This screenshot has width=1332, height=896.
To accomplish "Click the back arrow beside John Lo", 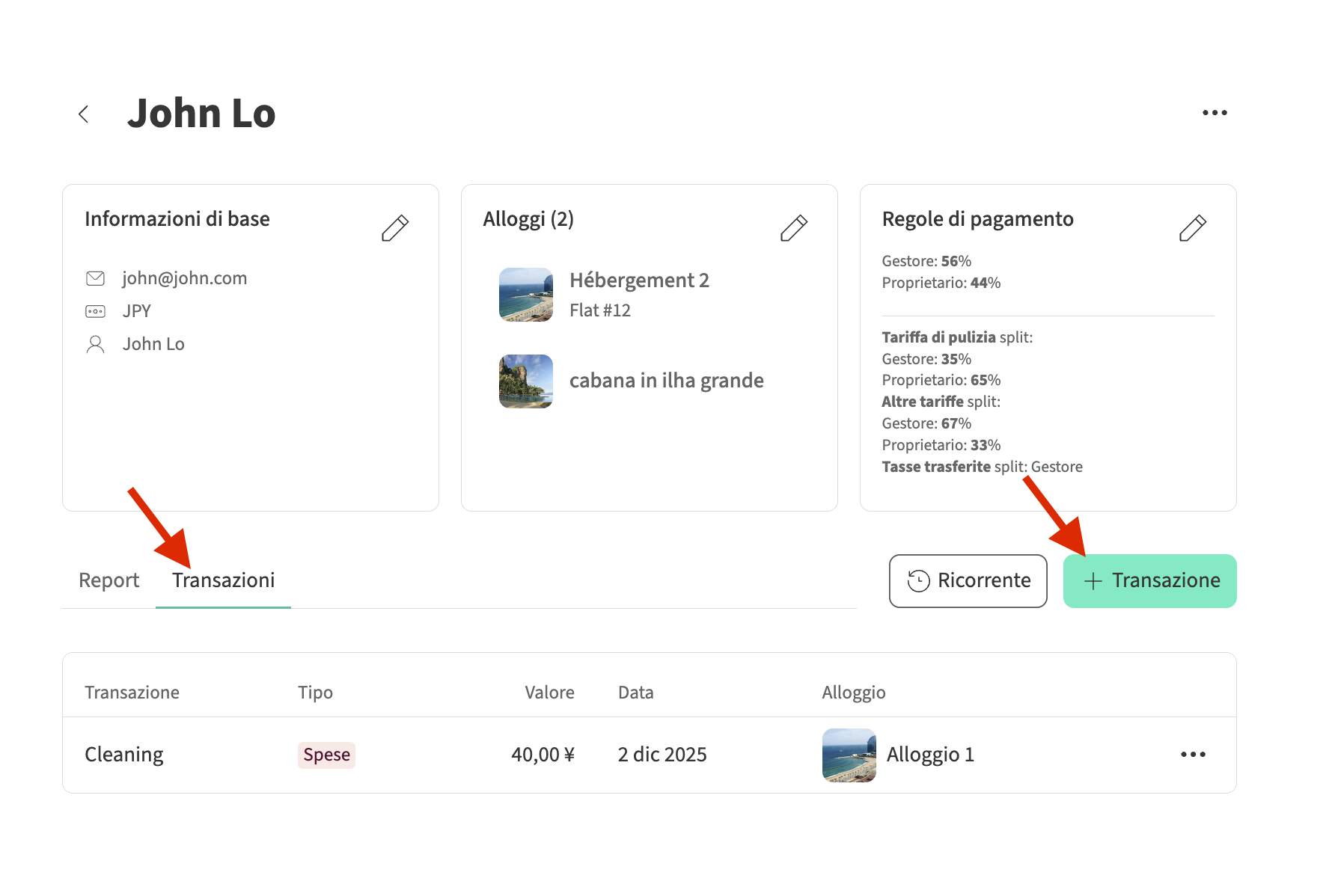I will click(x=84, y=114).
